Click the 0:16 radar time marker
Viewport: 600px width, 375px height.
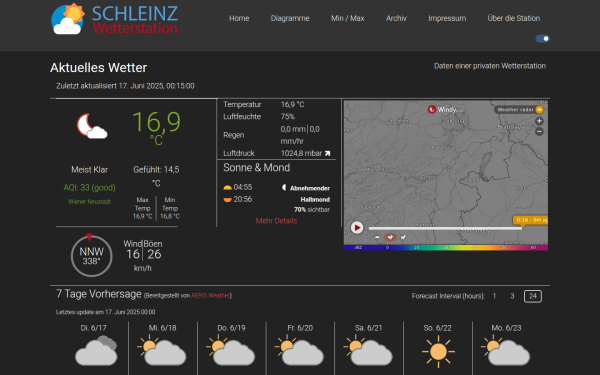click(530, 220)
